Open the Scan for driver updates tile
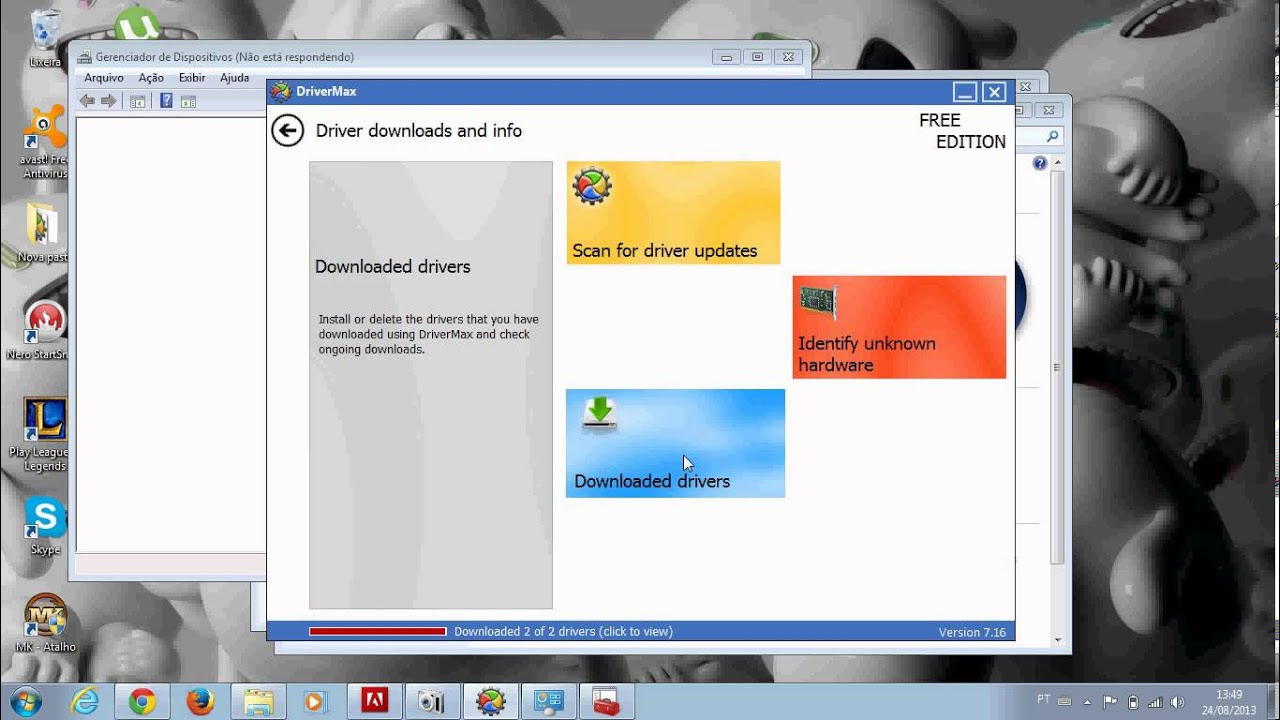 tap(673, 212)
